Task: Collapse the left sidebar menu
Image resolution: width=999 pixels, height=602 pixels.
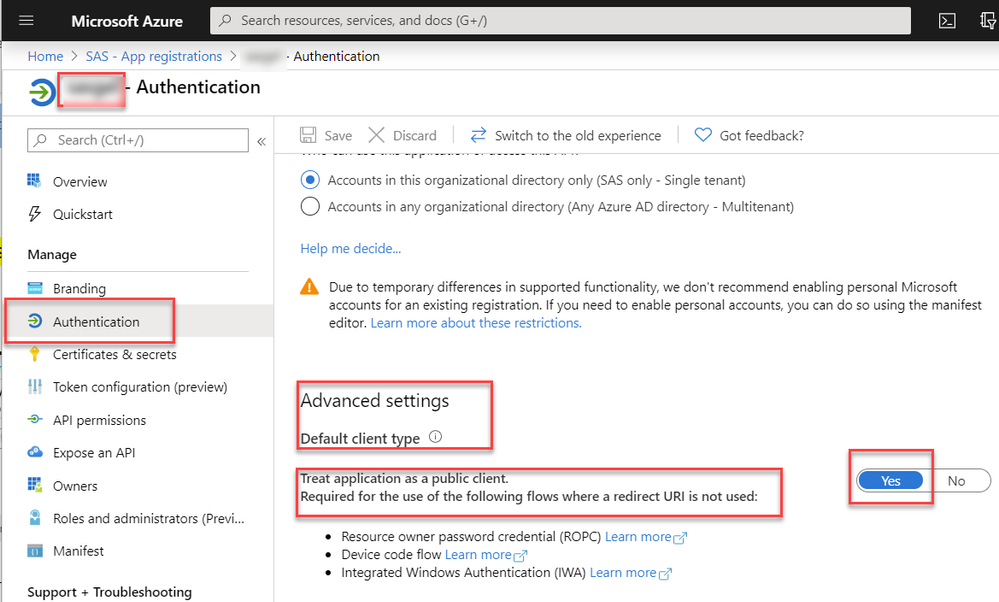Action: click(x=261, y=141)
